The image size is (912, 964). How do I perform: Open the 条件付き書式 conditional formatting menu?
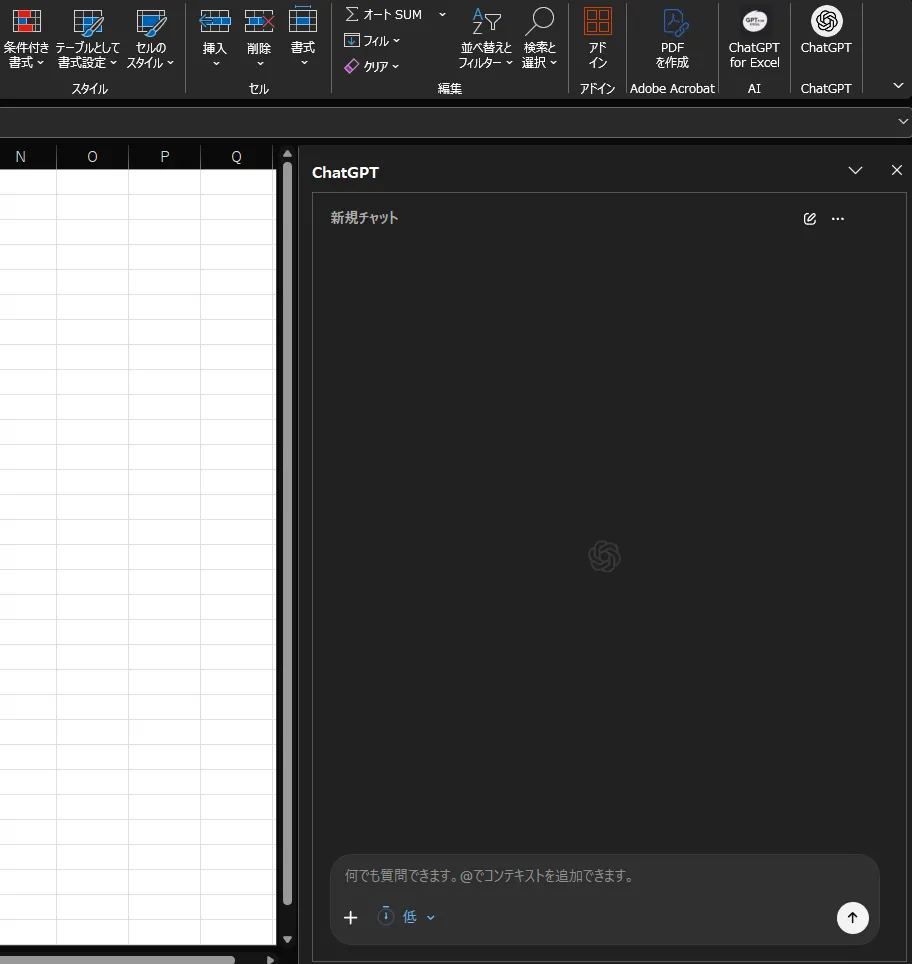click(x=26, y=40)
